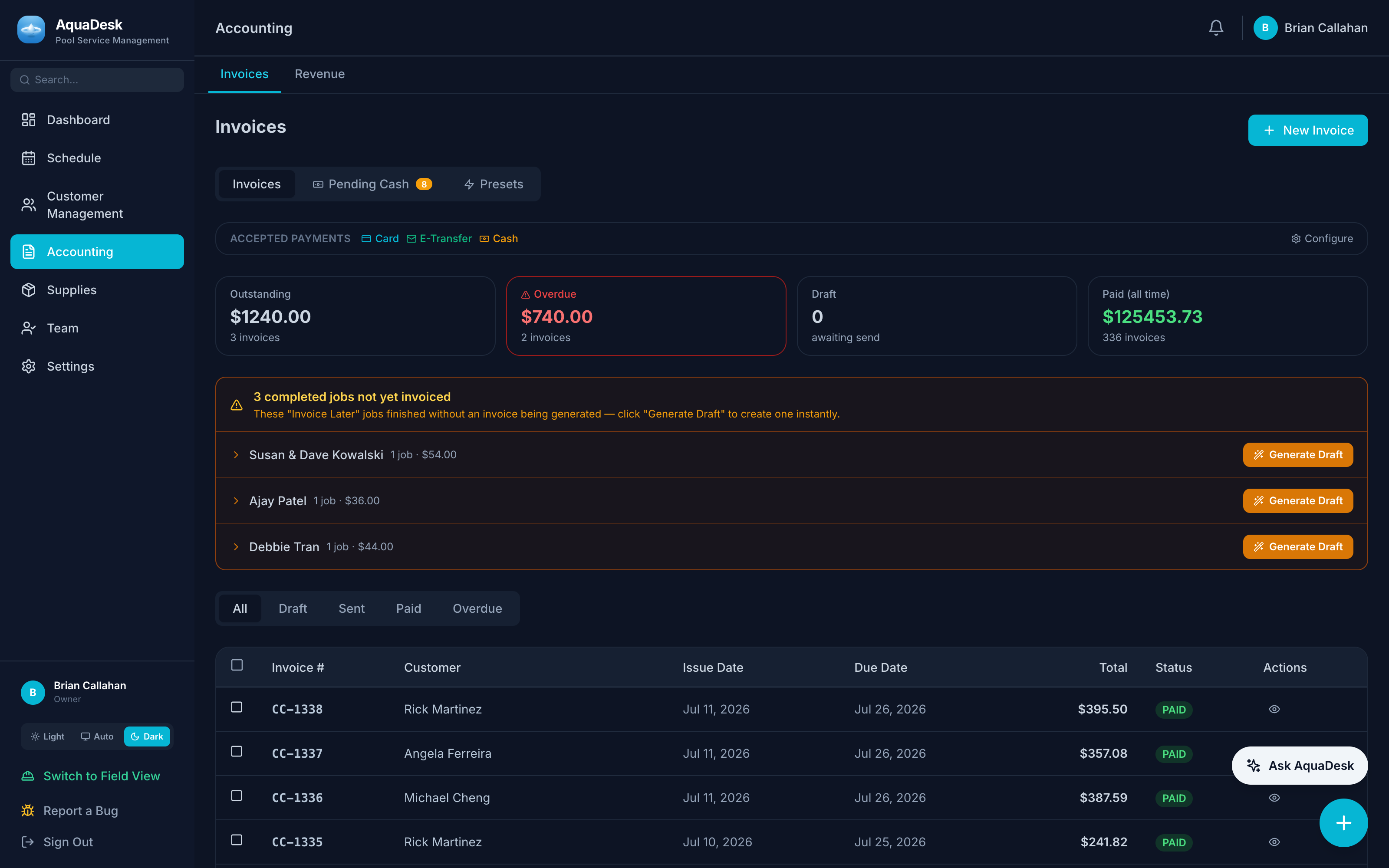Screen dimensions: 1389x868
Task: Click the Due Date column header
Action: click(x=880, y=667)
